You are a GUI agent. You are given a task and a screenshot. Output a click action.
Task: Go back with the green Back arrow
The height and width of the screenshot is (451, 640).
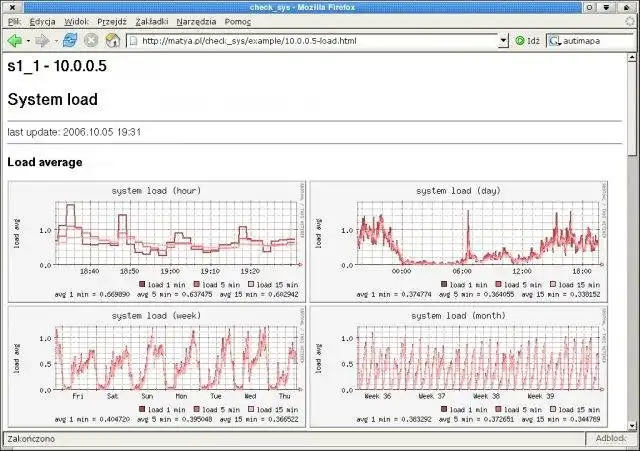(15, 40)
